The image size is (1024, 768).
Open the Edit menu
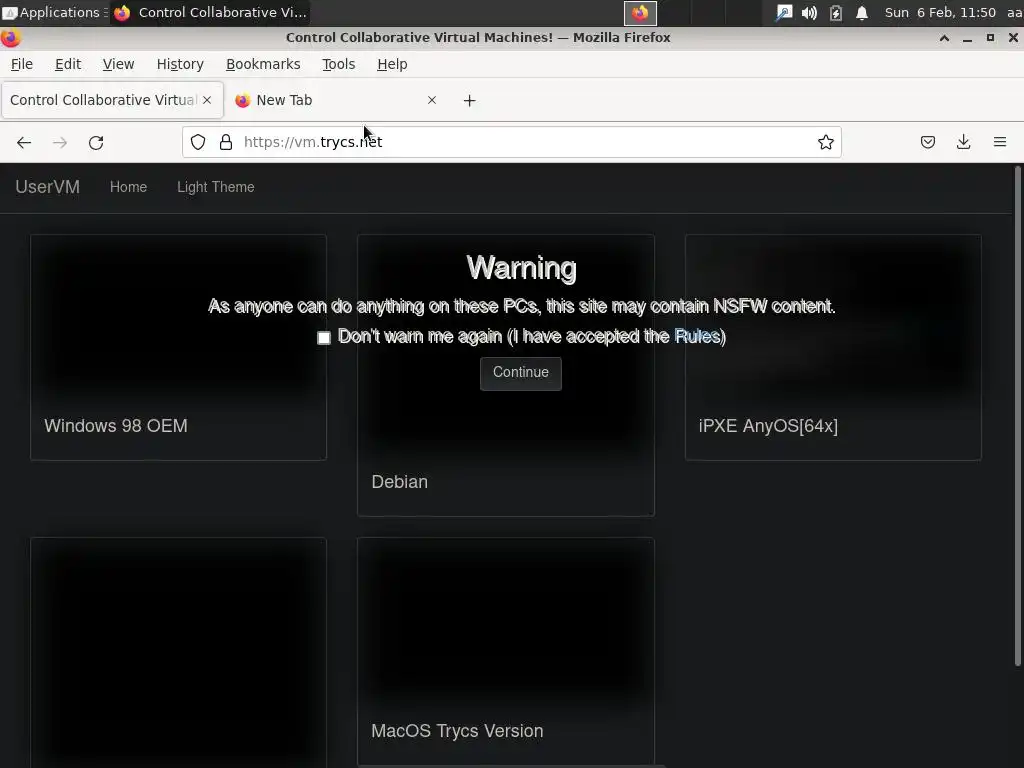[x=68, y=64]
